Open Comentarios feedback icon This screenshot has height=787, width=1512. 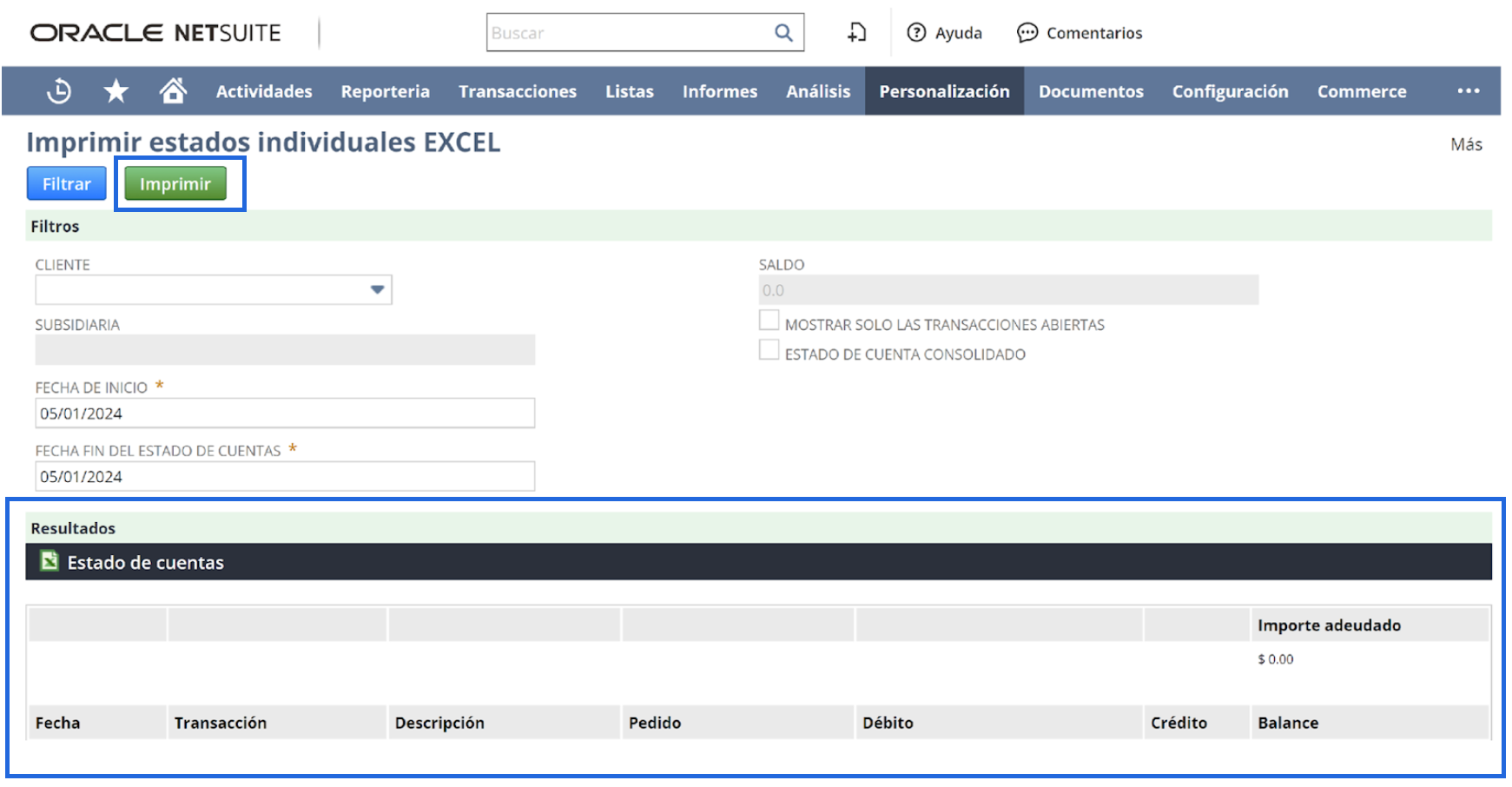coord(1027,33)
